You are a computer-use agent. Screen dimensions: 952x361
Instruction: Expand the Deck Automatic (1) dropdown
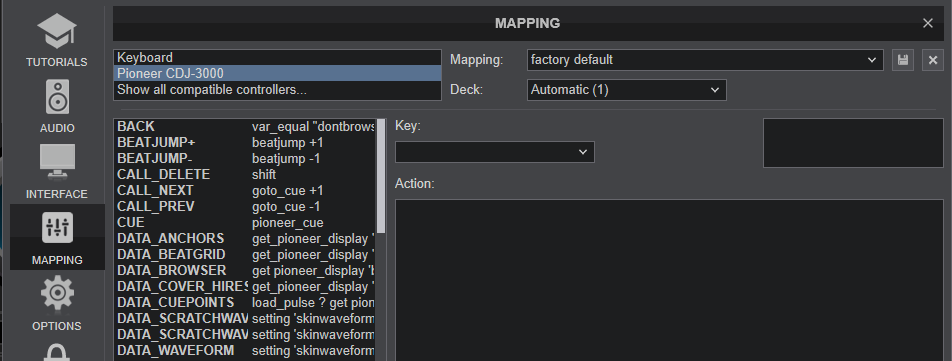coord(627,90)
